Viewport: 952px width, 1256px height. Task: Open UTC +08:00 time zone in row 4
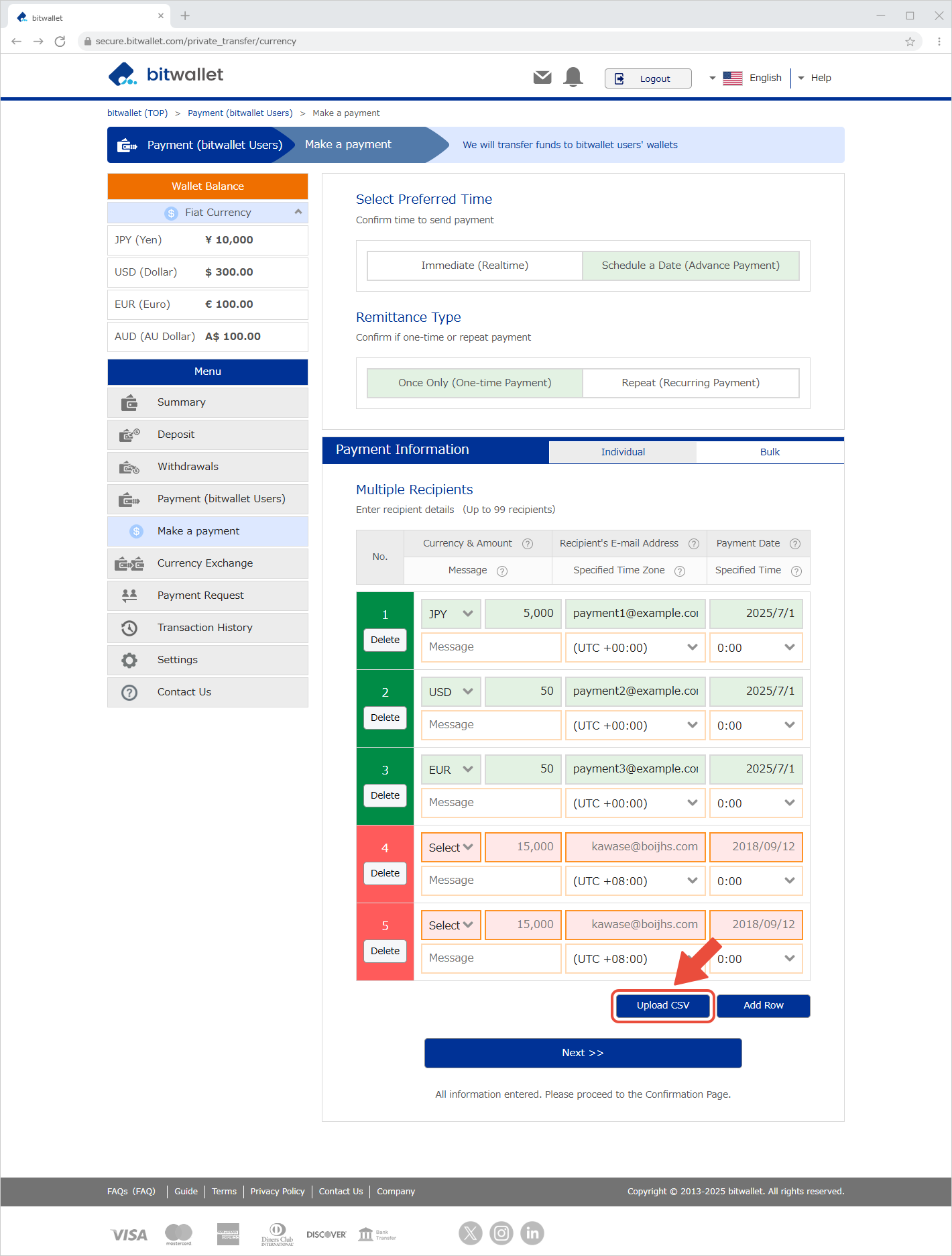(x=636, y=881)
